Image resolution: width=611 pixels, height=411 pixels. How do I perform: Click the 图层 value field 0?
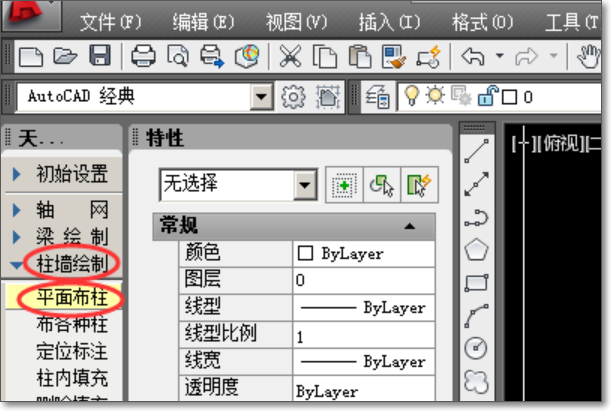[x=364, y=280]
